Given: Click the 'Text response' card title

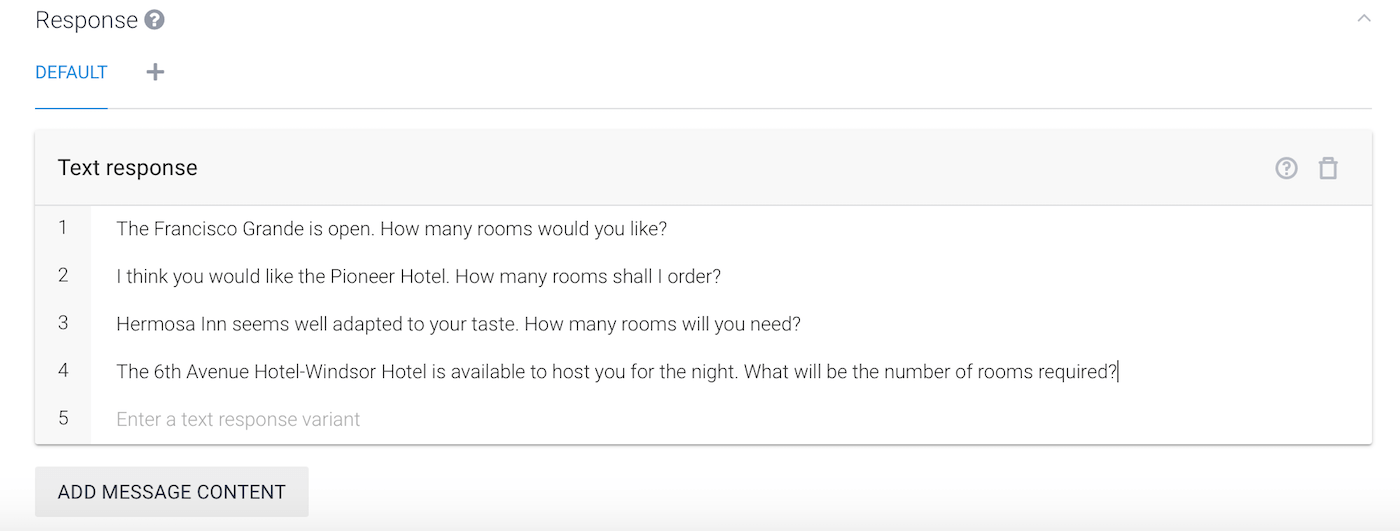Looking at the screenshot, I should 127,168.
